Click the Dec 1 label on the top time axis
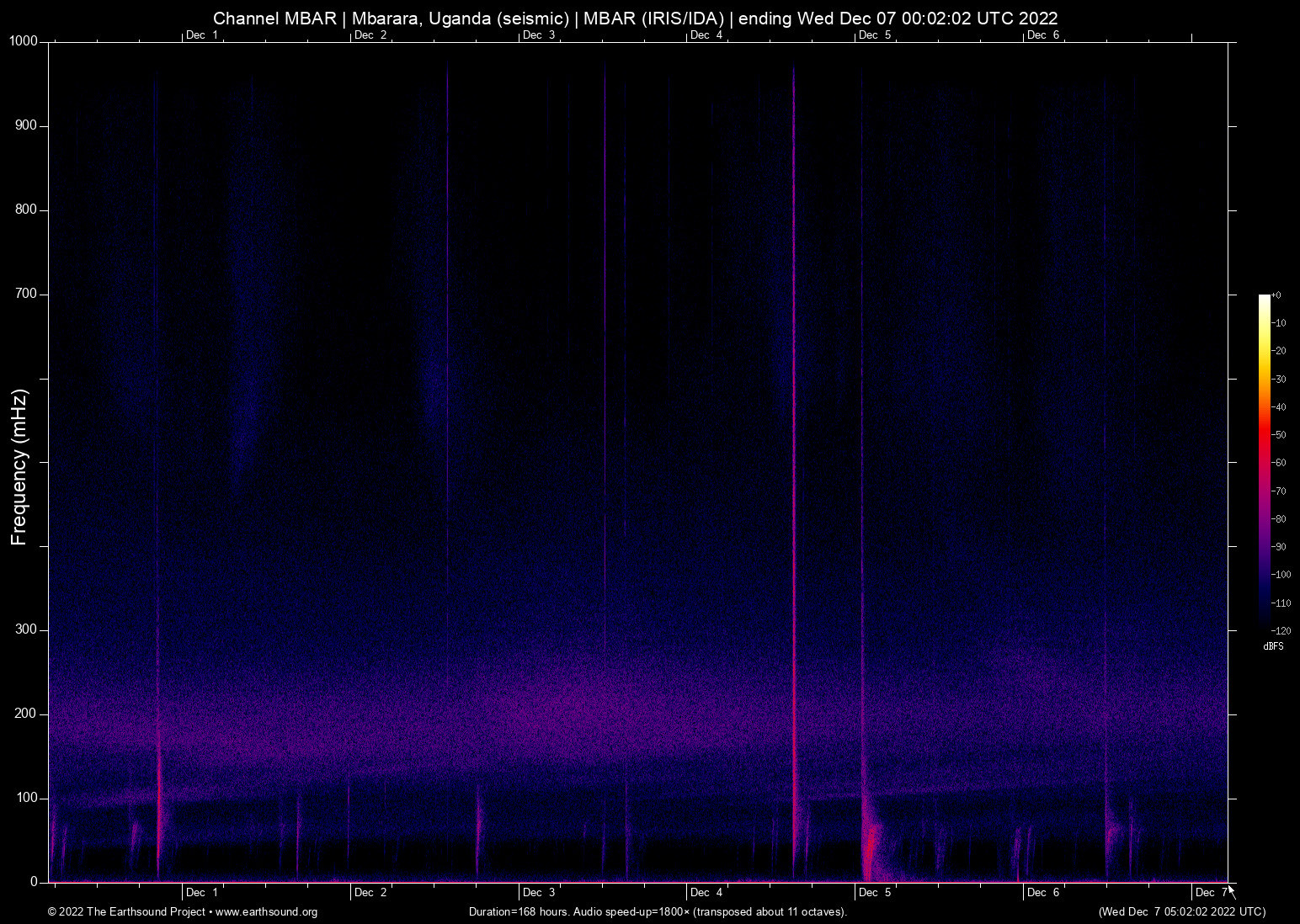The height and width of the screenshot is (924, 1300). [x=201, y=35]
